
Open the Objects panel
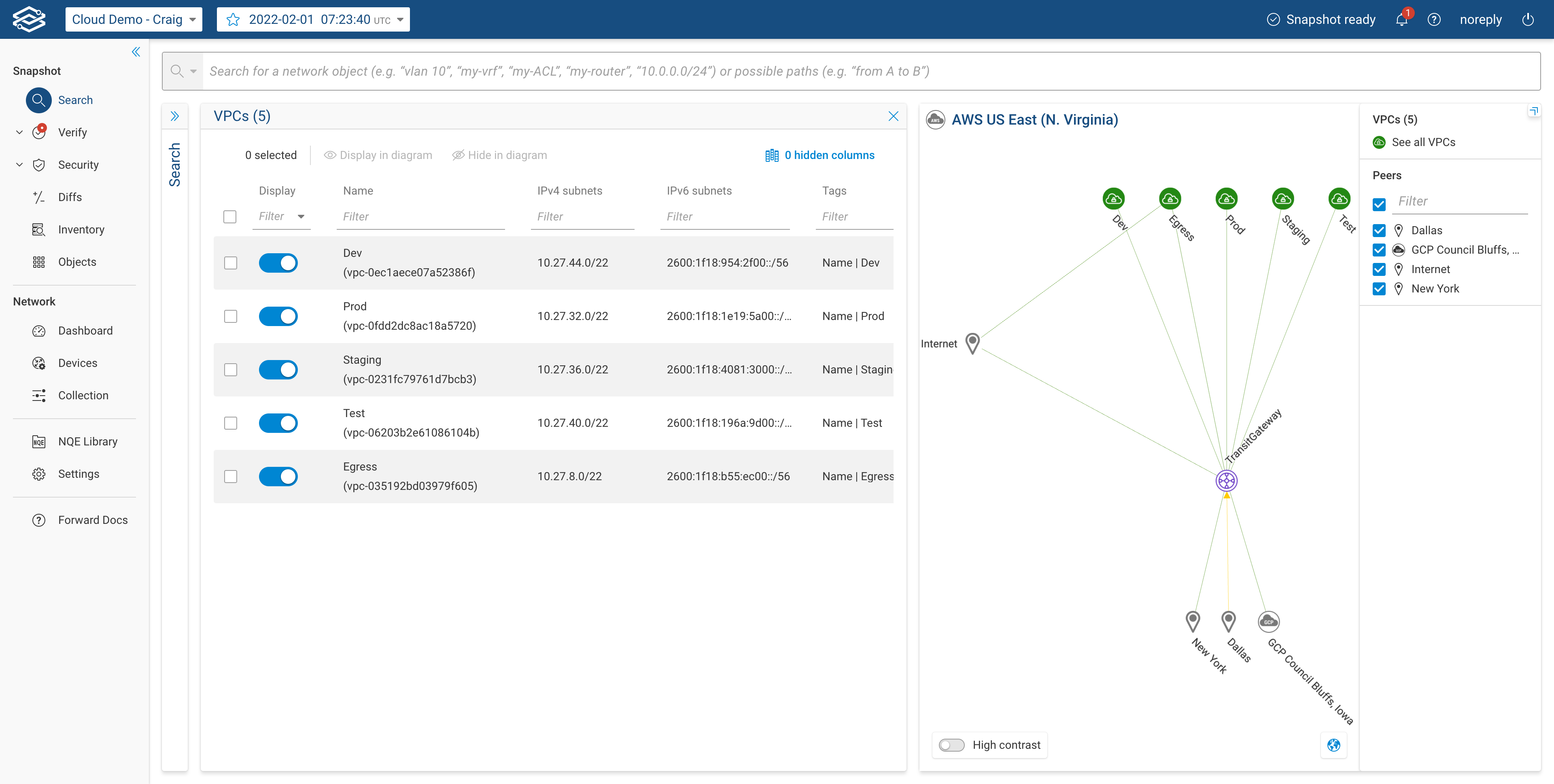tap(77, 261)
